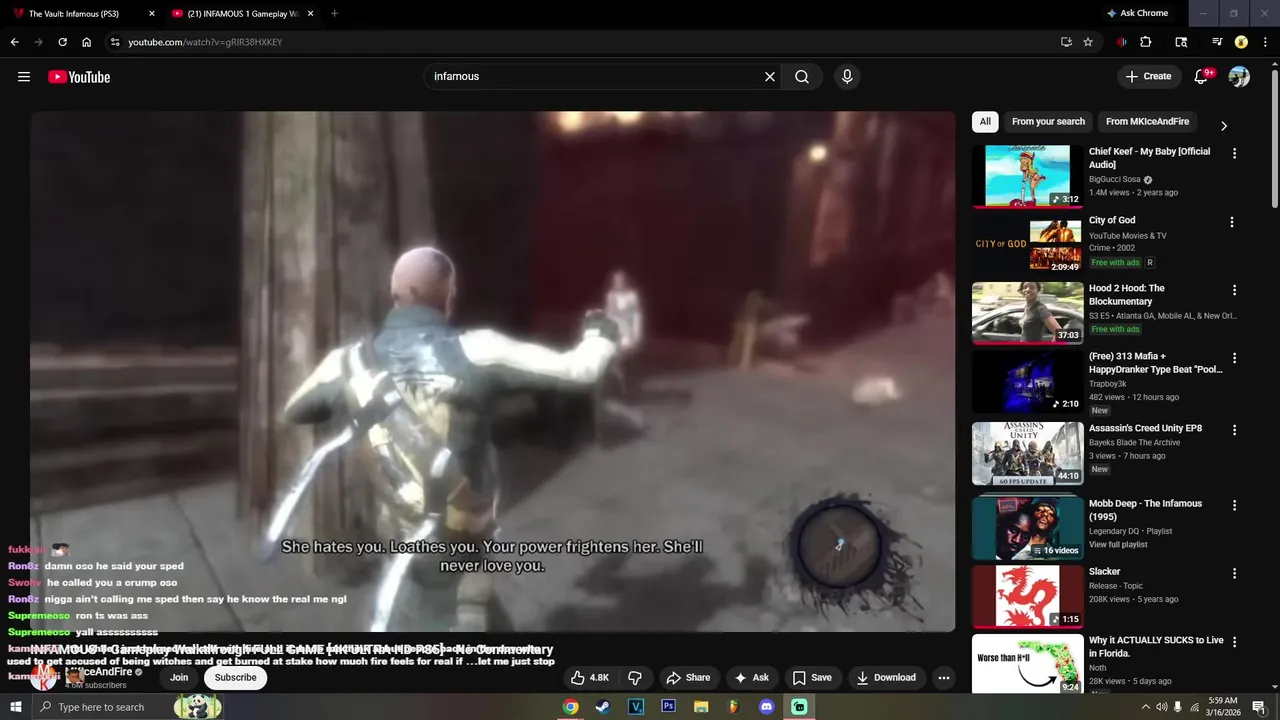The height and width of the screenshot is (720, 1280).
Task: Click the Share button
Action: coord(688,677)
